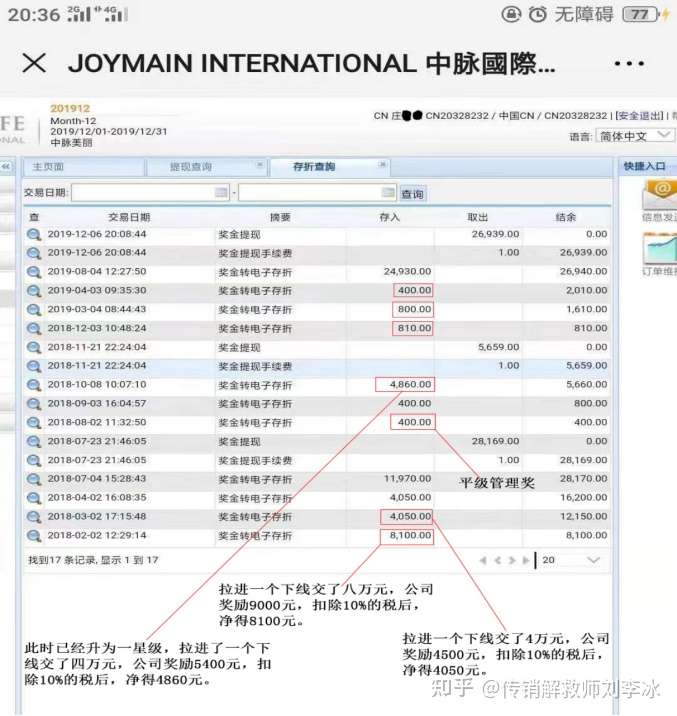The image size is (677, 716).
Task: View details icon for 2018-12-03 10:48:24 row
Action: [x=34, y=329]
